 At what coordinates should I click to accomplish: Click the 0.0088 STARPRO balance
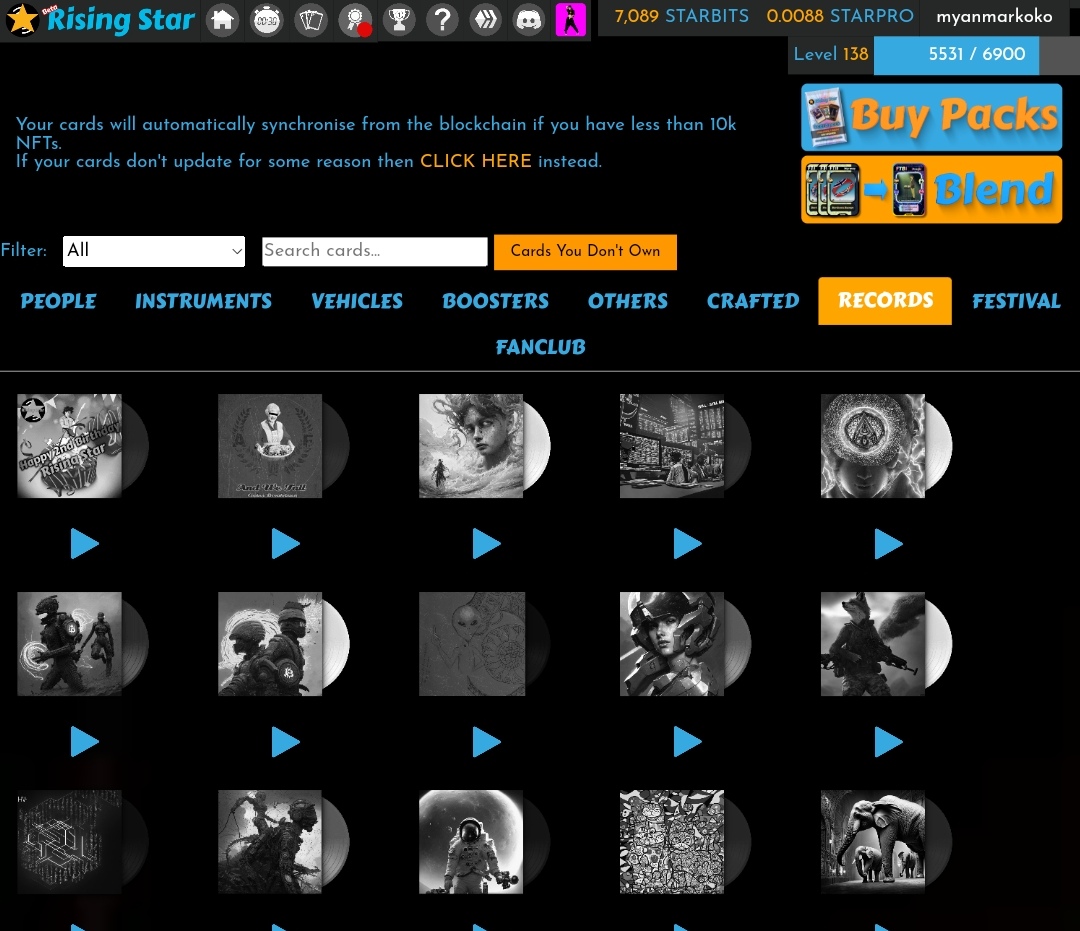(x=840, y=16)
